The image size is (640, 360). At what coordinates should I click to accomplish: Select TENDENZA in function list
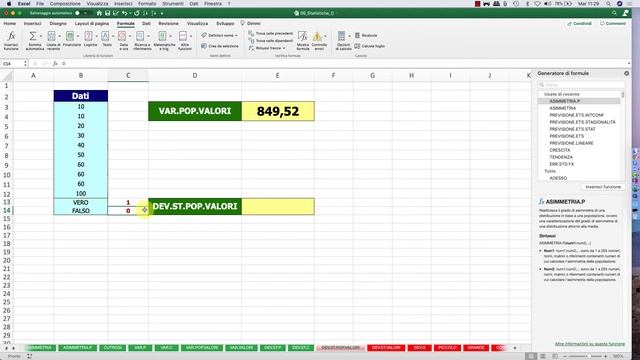(x=561, y=157)
